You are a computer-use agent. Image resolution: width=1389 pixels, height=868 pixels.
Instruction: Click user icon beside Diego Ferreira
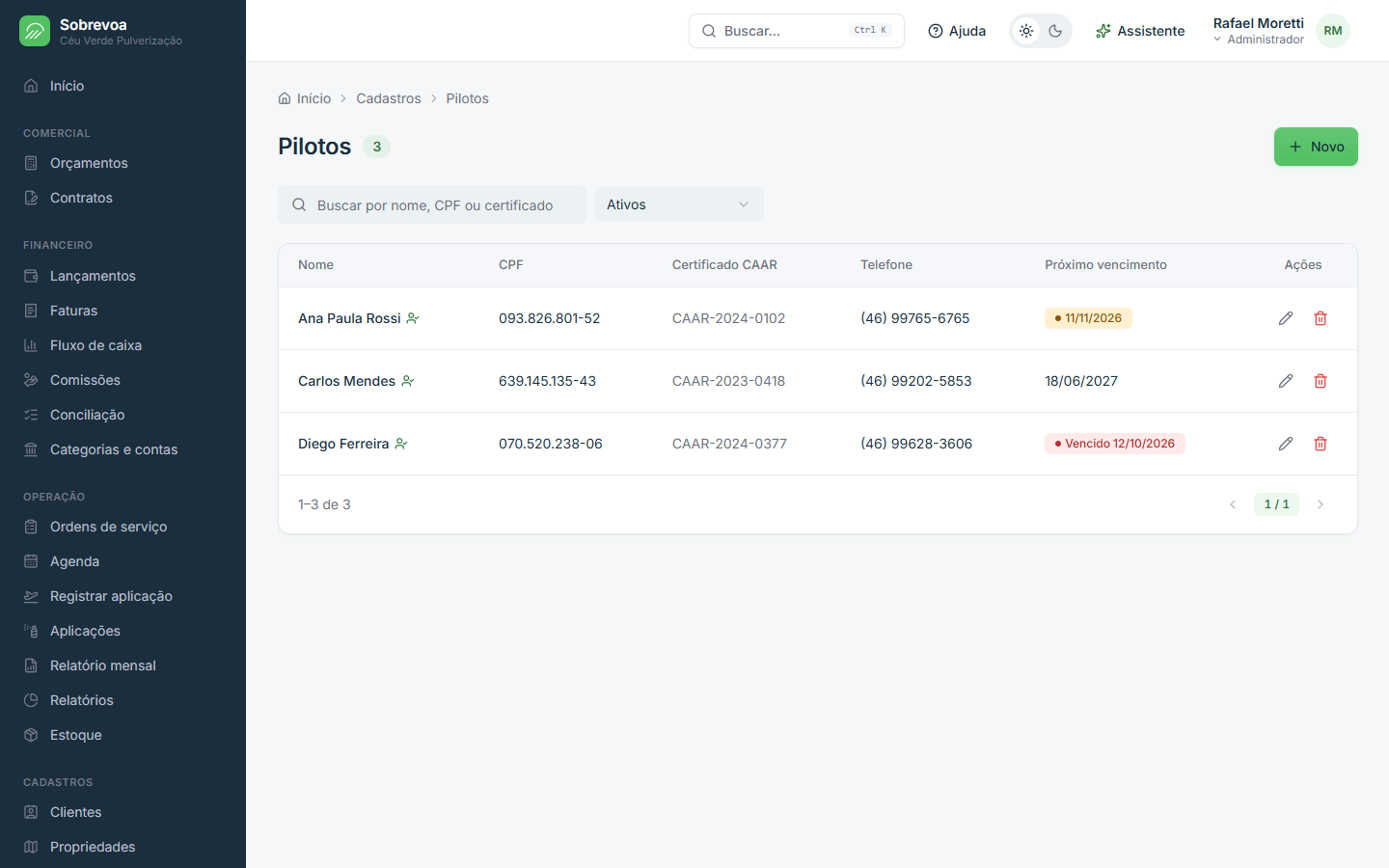point(401,444)
